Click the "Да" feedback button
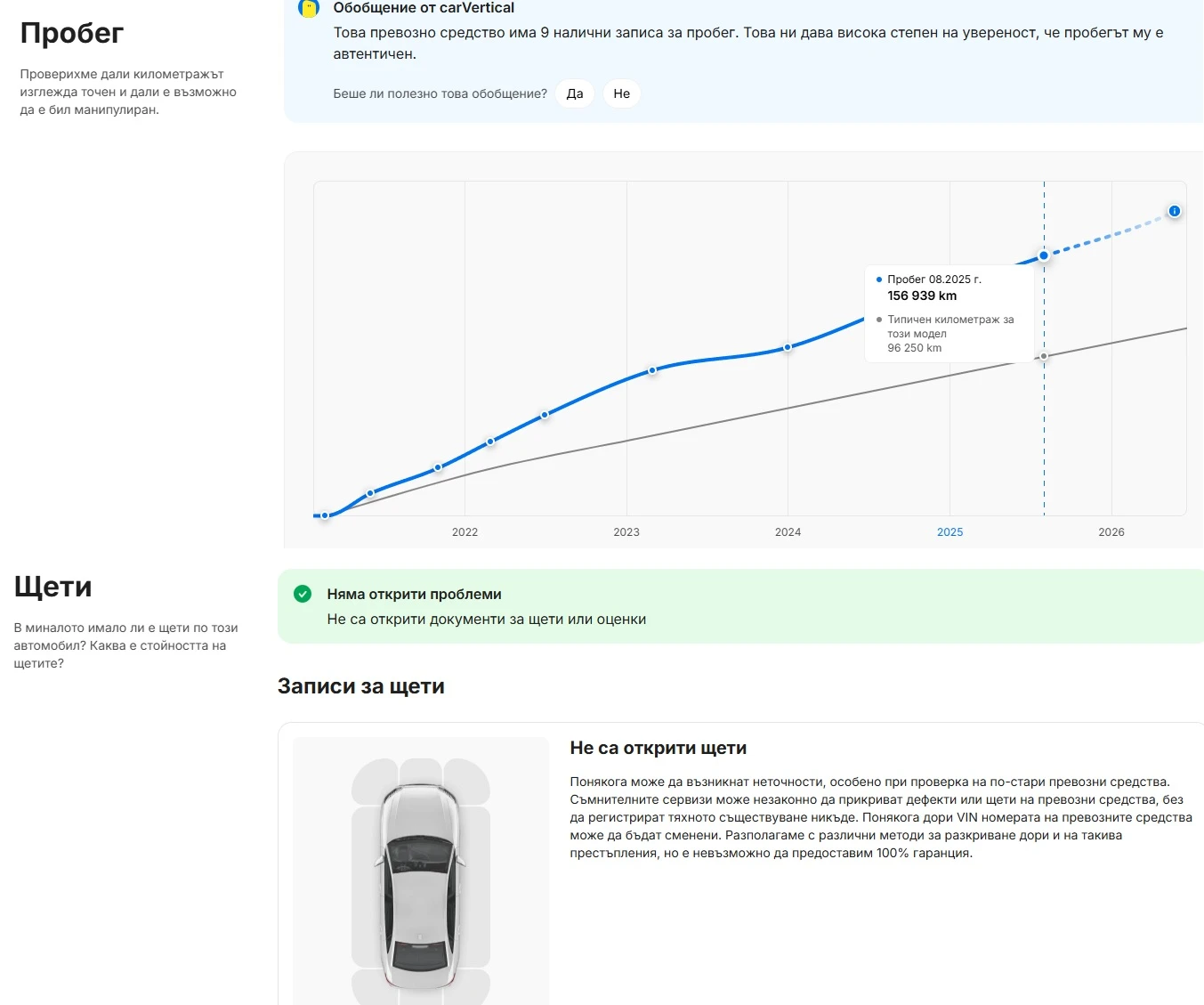 (575, 93)
